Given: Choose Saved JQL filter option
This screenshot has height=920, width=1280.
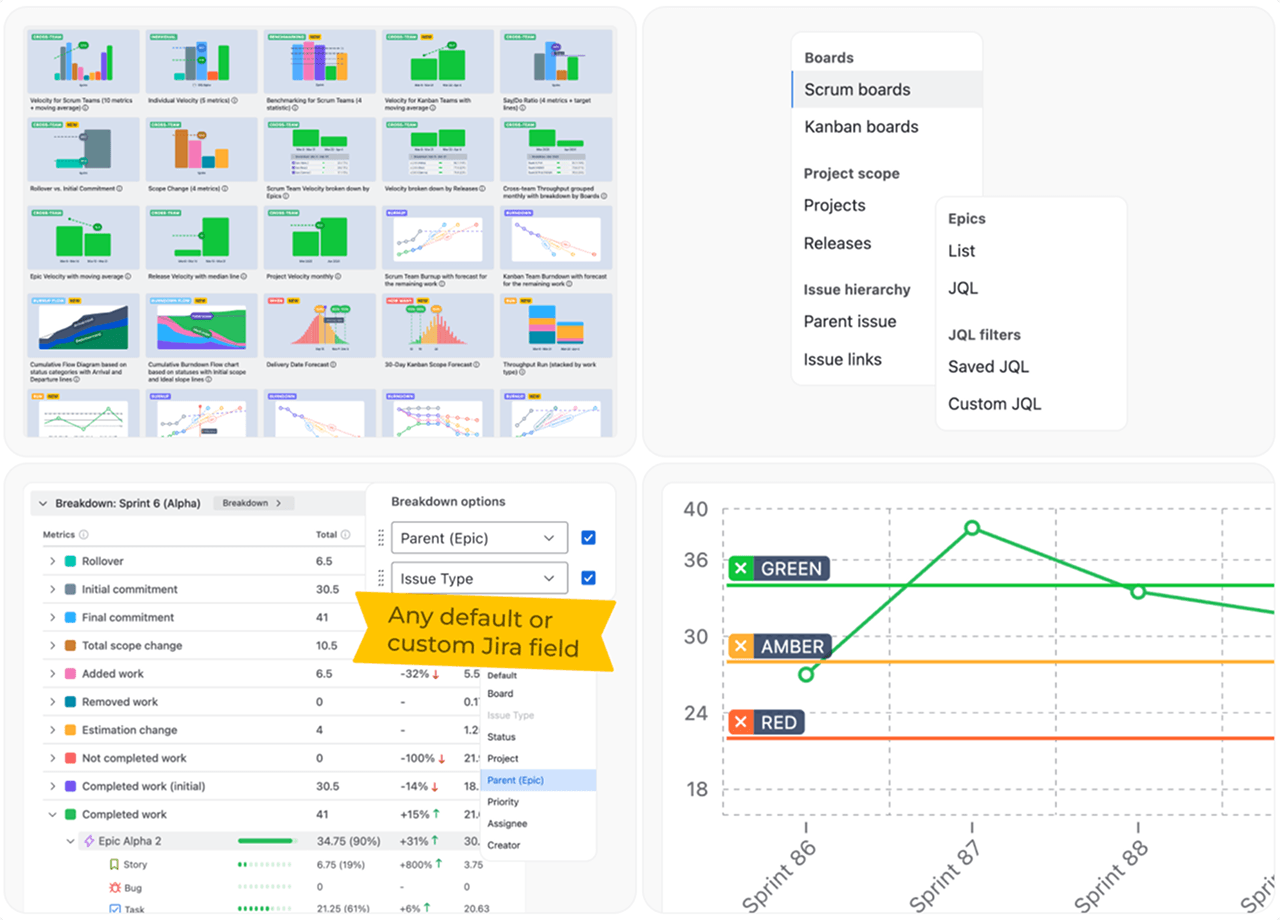Looking at the screenshot, I should click(989, 367).
